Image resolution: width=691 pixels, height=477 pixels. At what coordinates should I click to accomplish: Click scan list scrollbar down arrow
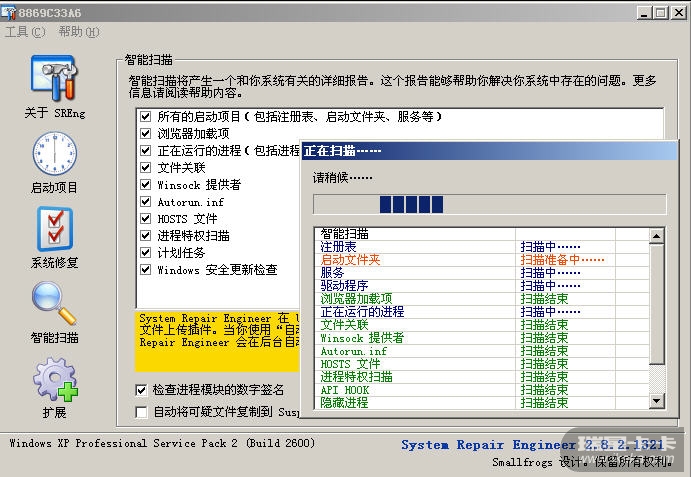tap(657, 401)
